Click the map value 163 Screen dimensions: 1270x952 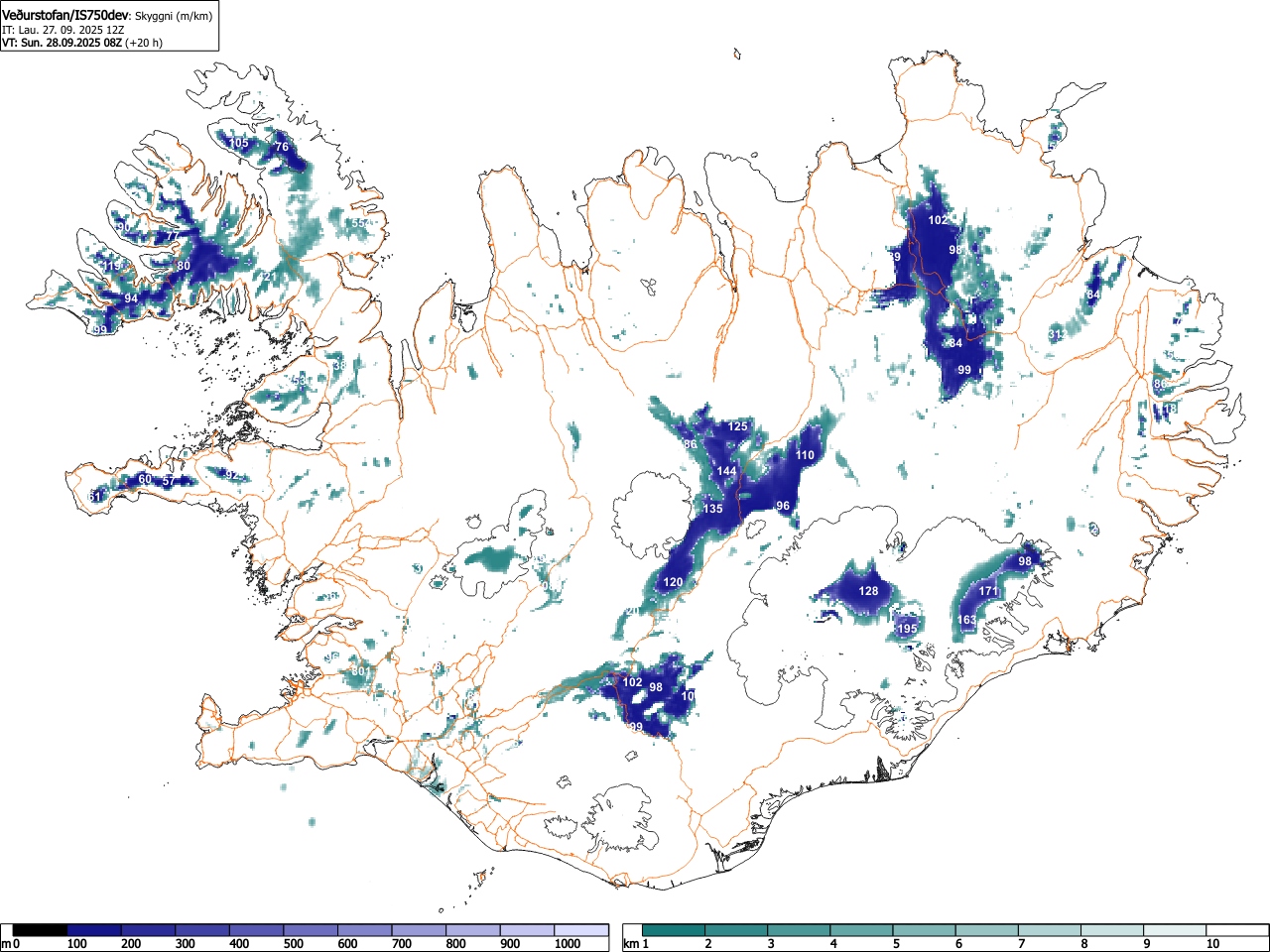pyautogui.click(x=966, y=621)
